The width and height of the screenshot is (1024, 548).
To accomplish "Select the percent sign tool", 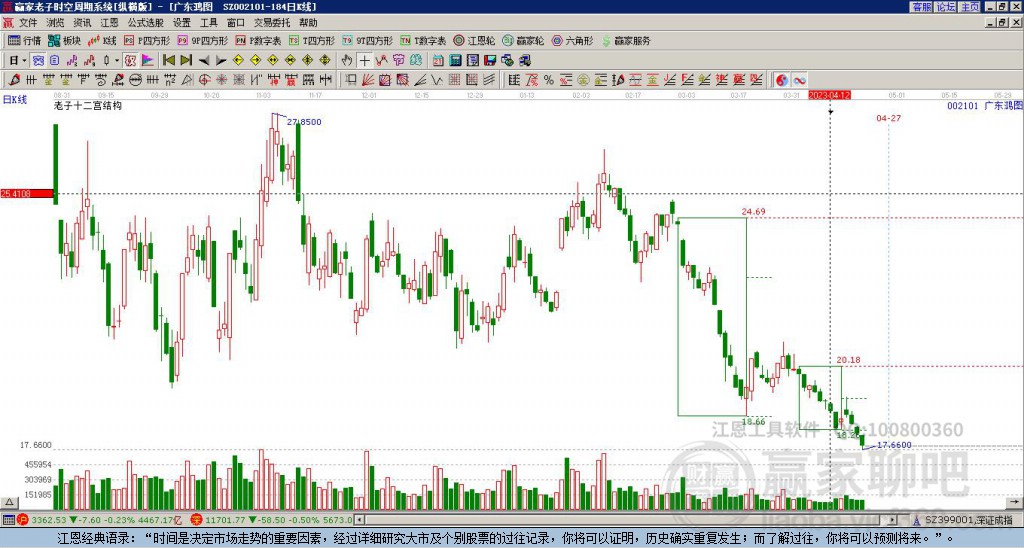I will click(549, 80).
